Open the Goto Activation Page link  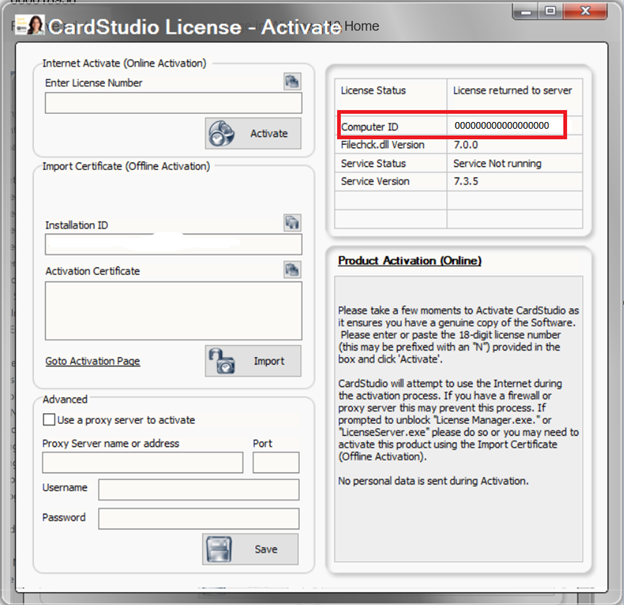pos(93,361)
